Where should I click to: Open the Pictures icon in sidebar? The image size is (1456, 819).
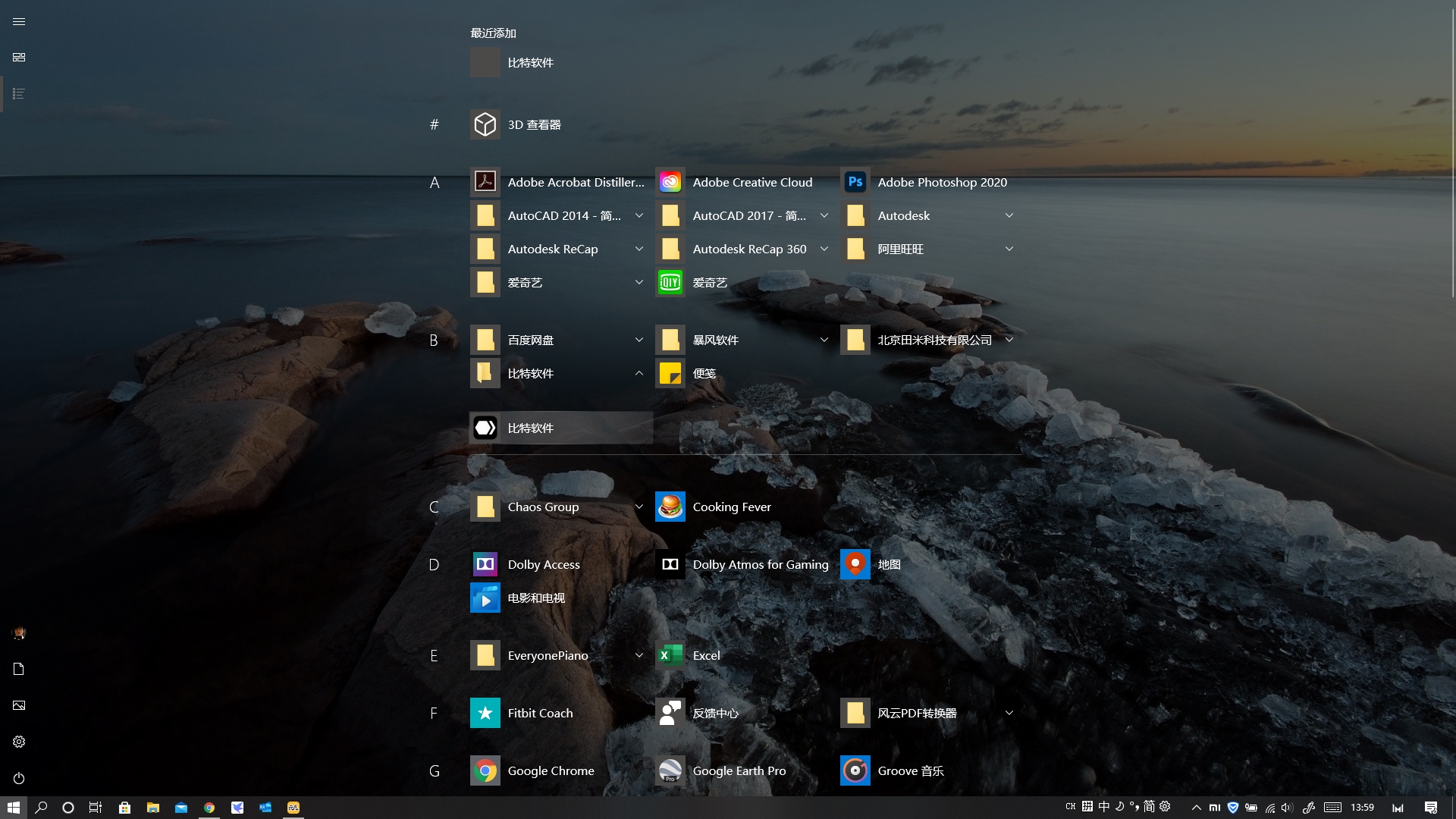19,705
